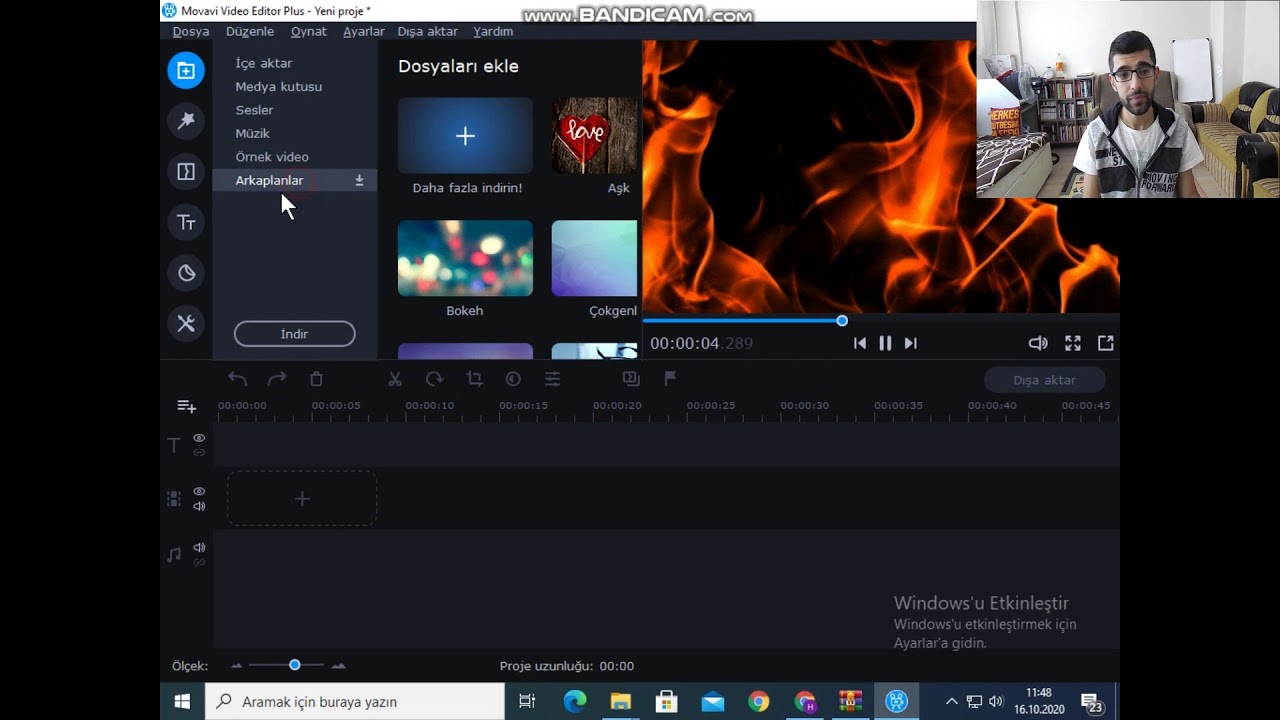Open Google Chrome from taskbar
The width and height of the screenshot is (1280, 720).
(759, 702)
